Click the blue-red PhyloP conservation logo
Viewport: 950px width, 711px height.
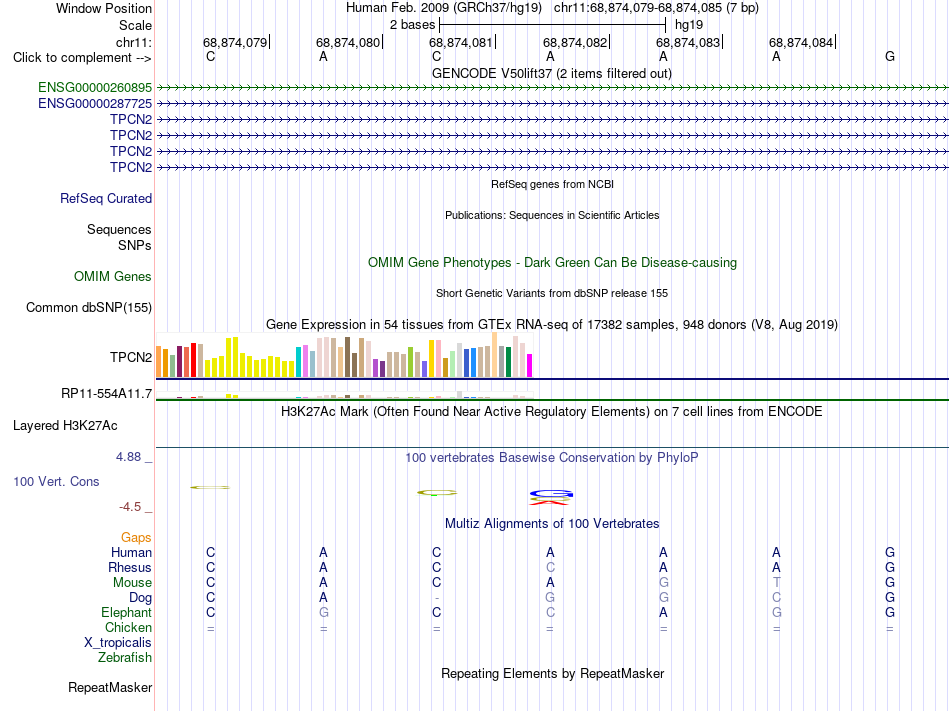tap(551, 497)
